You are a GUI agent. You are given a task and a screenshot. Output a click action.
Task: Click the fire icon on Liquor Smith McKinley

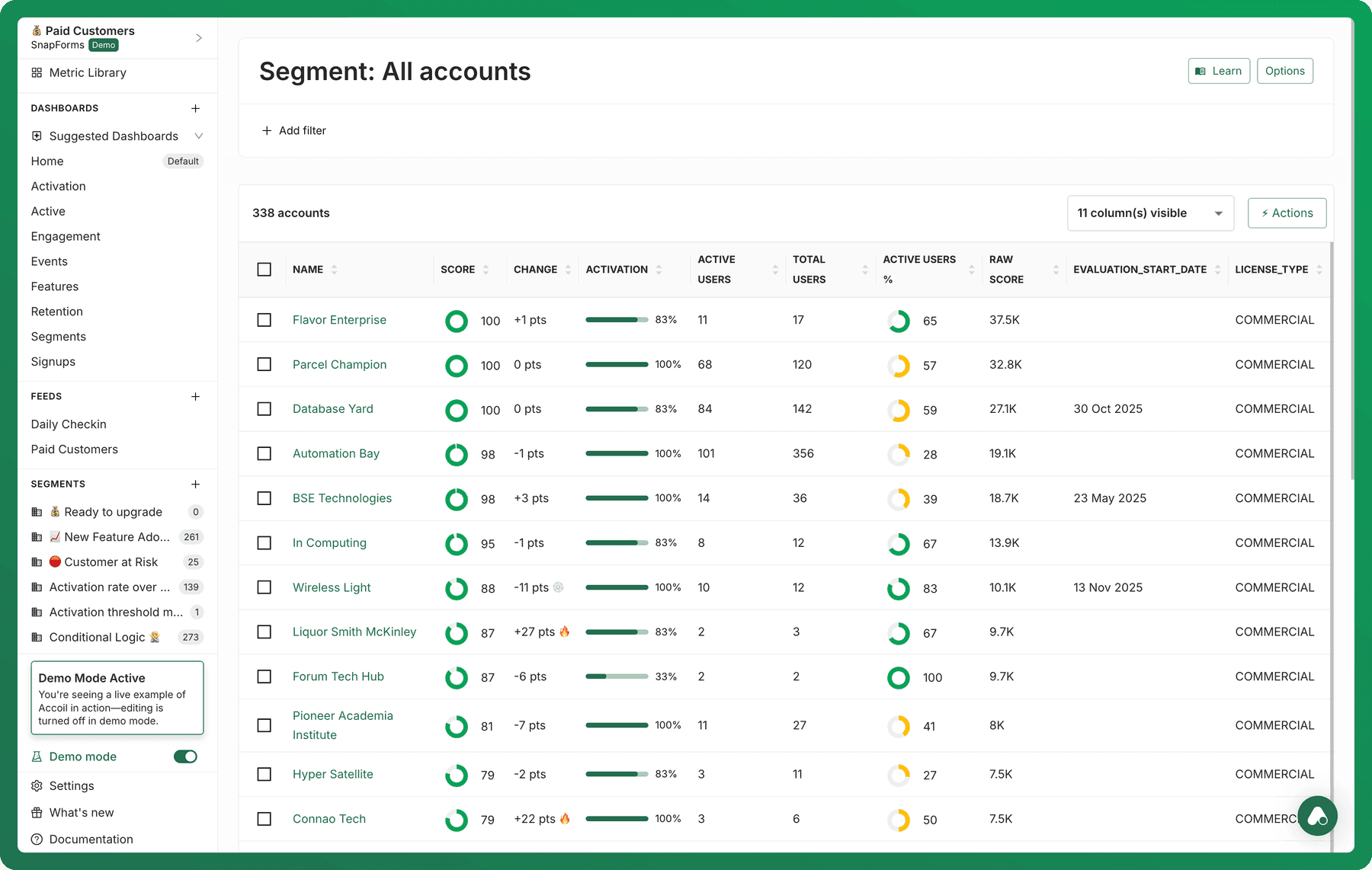pyautogui.click(x=565, y=632)
